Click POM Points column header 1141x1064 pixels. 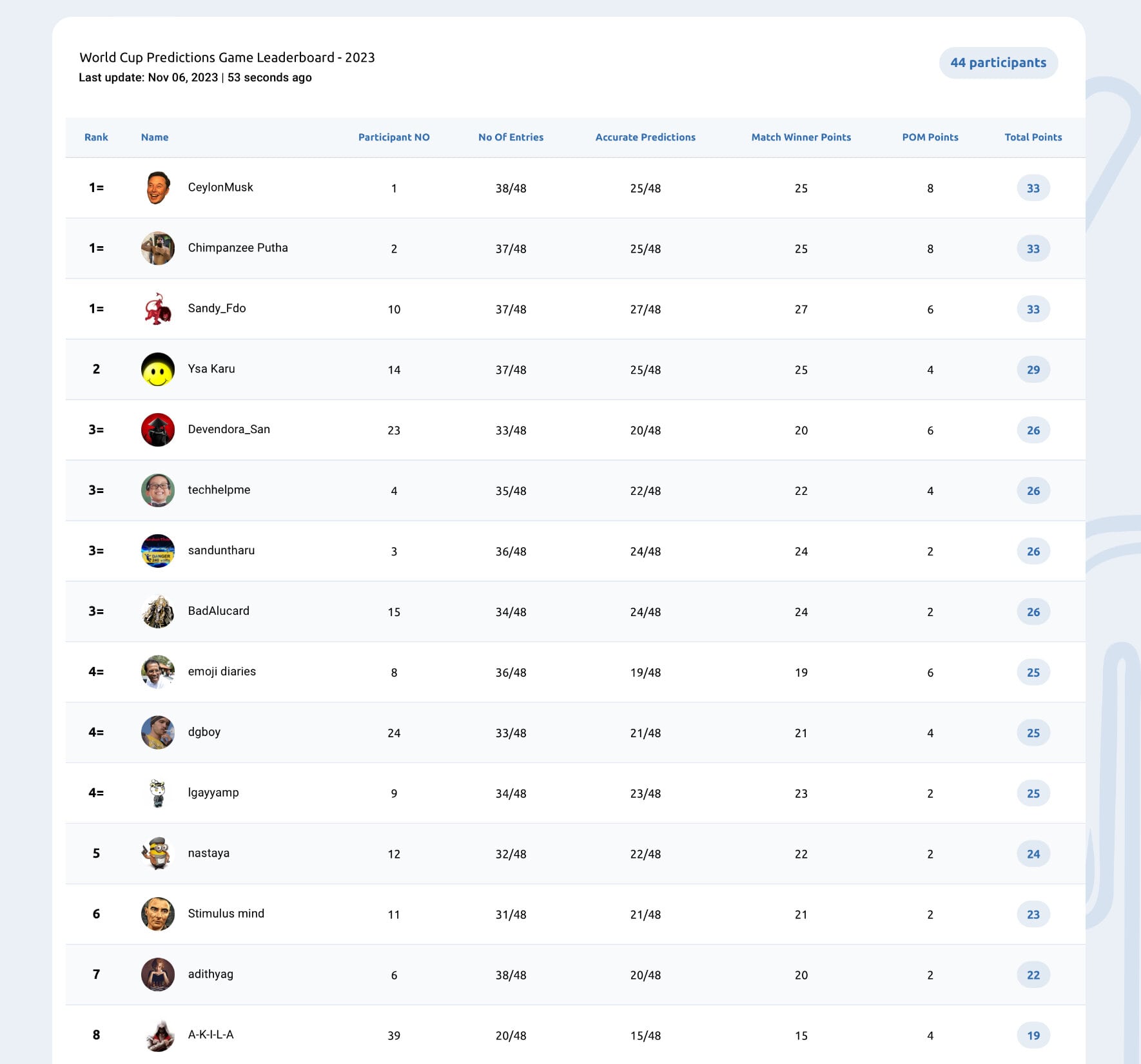930,137
